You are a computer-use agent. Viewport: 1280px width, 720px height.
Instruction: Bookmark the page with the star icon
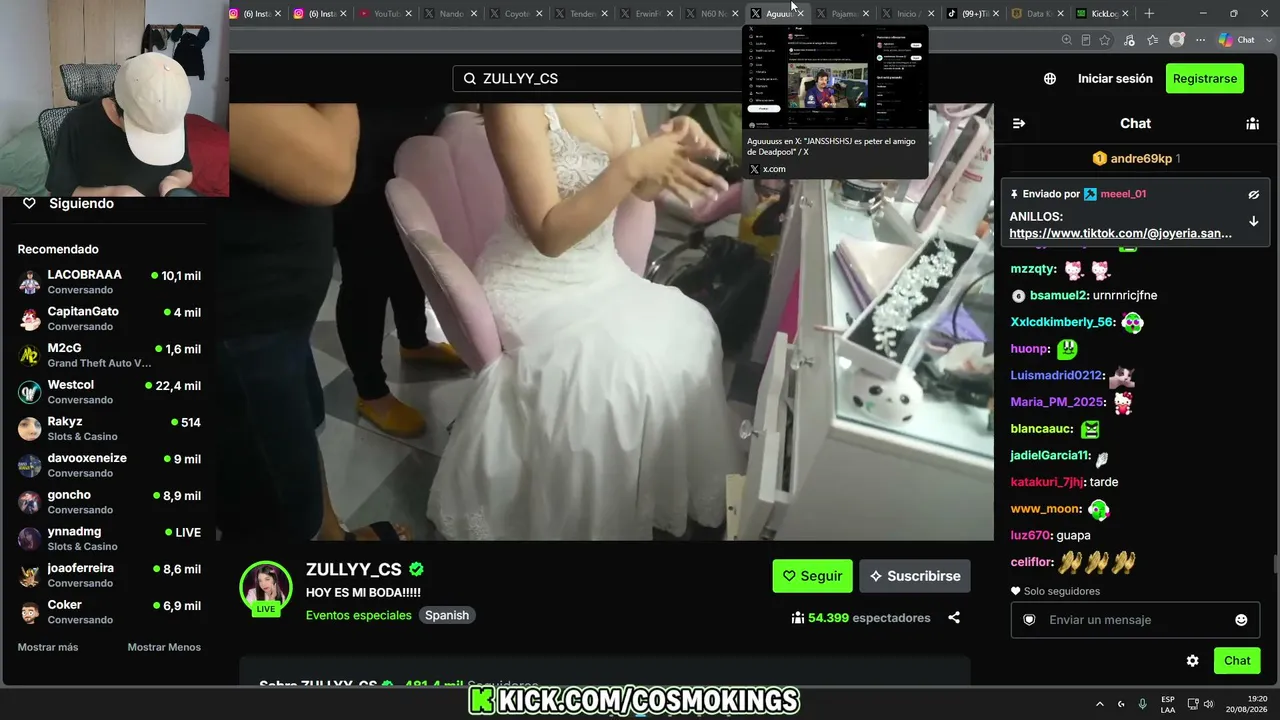1105,40
